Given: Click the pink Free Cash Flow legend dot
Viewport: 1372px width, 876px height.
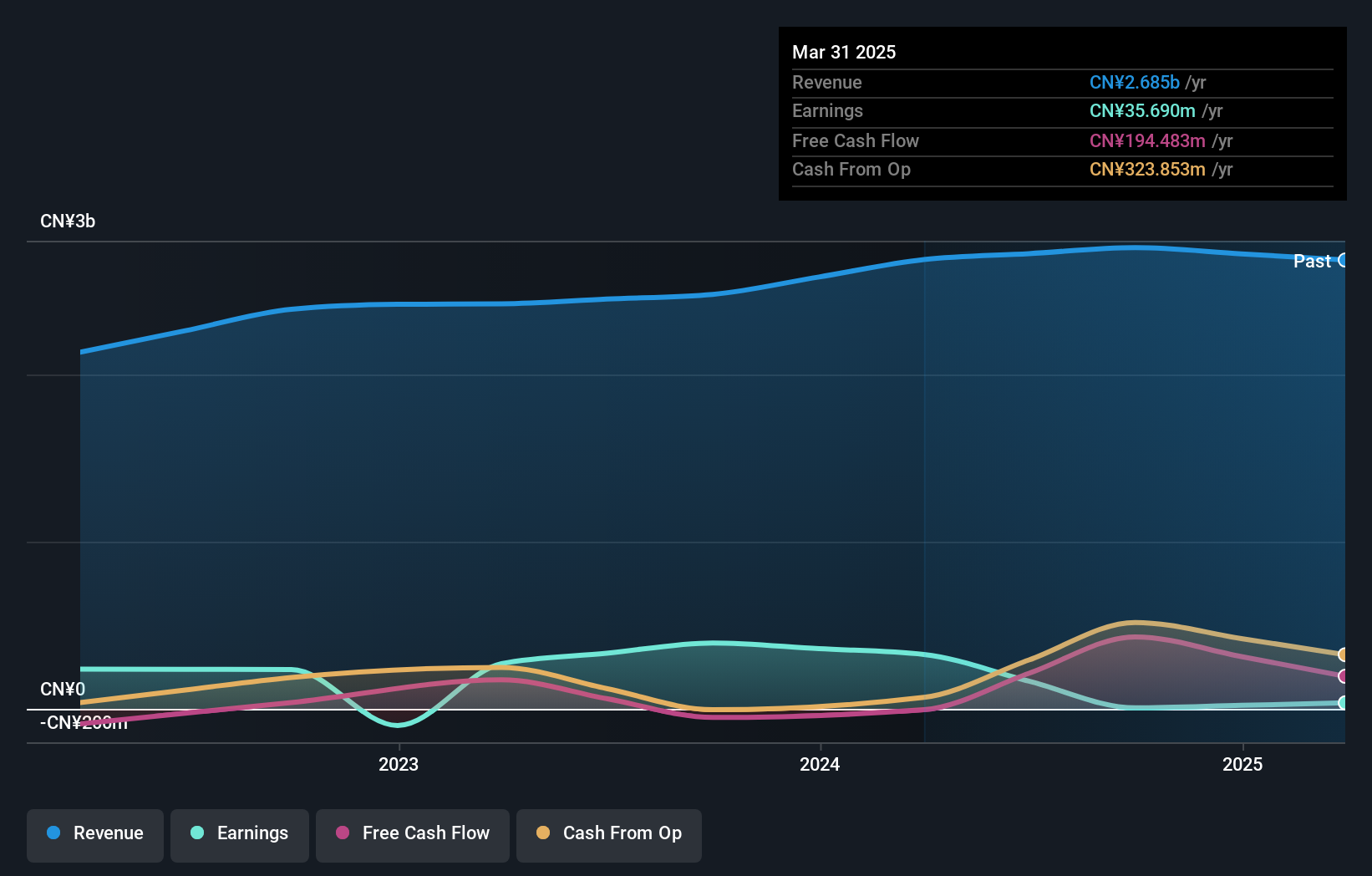Looking at the screenshot, I should (343, 833).
